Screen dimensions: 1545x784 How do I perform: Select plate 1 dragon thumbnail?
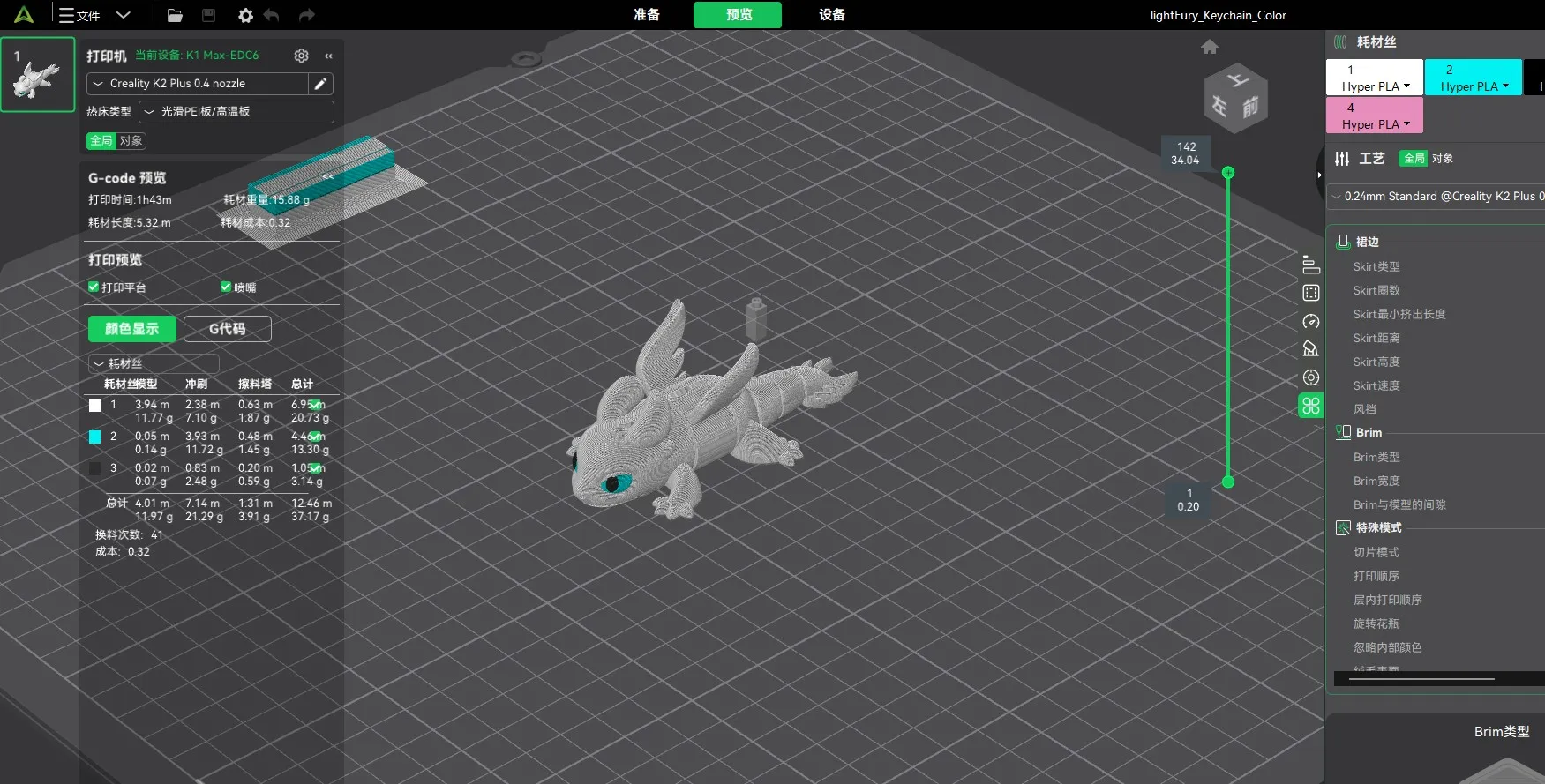pyautogui.click(x=37, y=75)
